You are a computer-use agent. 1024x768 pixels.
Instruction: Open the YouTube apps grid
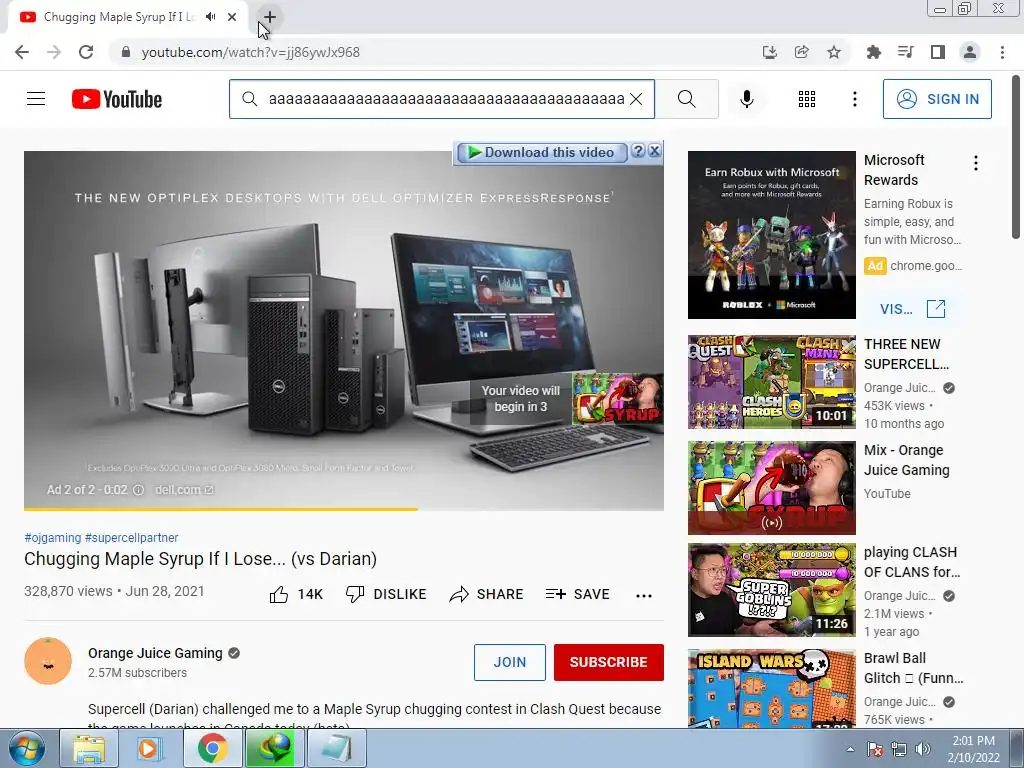(807, 99)
